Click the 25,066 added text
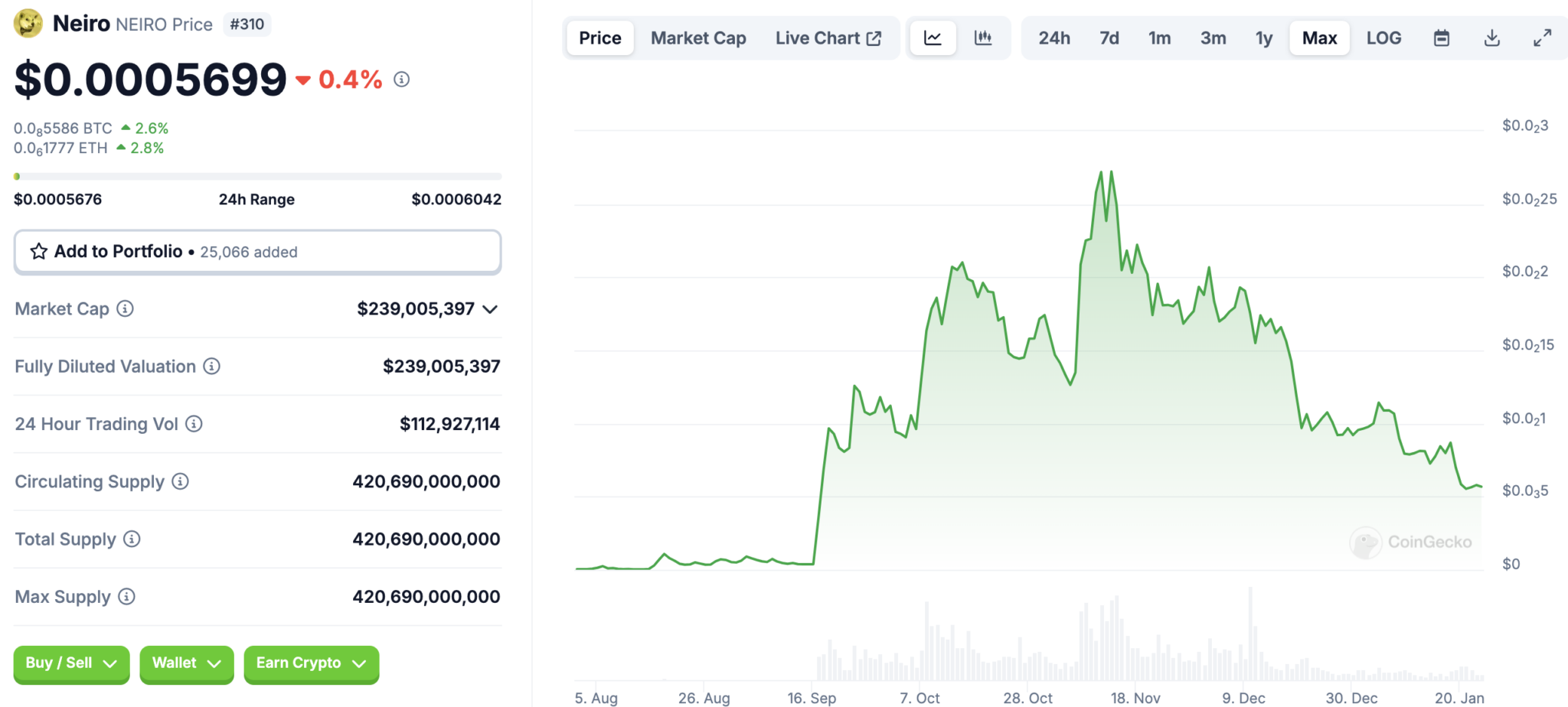This screenshot has height=707, width=1568. pyautogui.click(x=249, y=252)
